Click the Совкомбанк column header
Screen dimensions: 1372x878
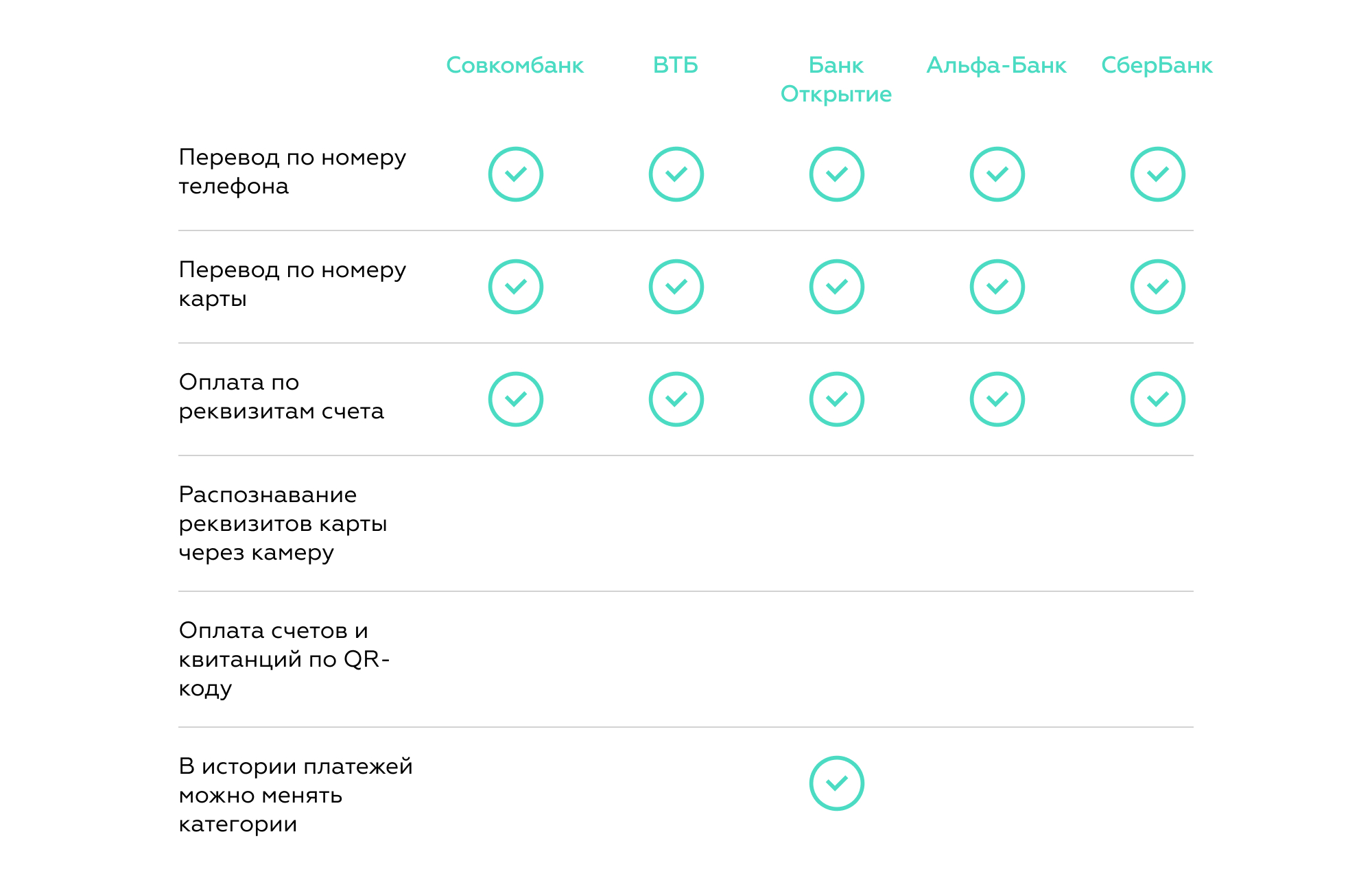coord(514,65)
